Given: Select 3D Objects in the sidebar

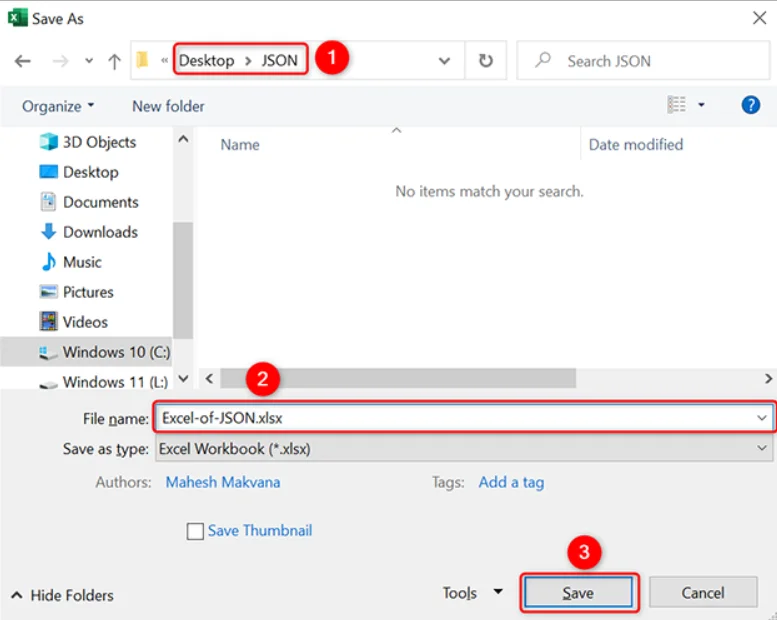Looking at the screenshot, I should (98, 142).
